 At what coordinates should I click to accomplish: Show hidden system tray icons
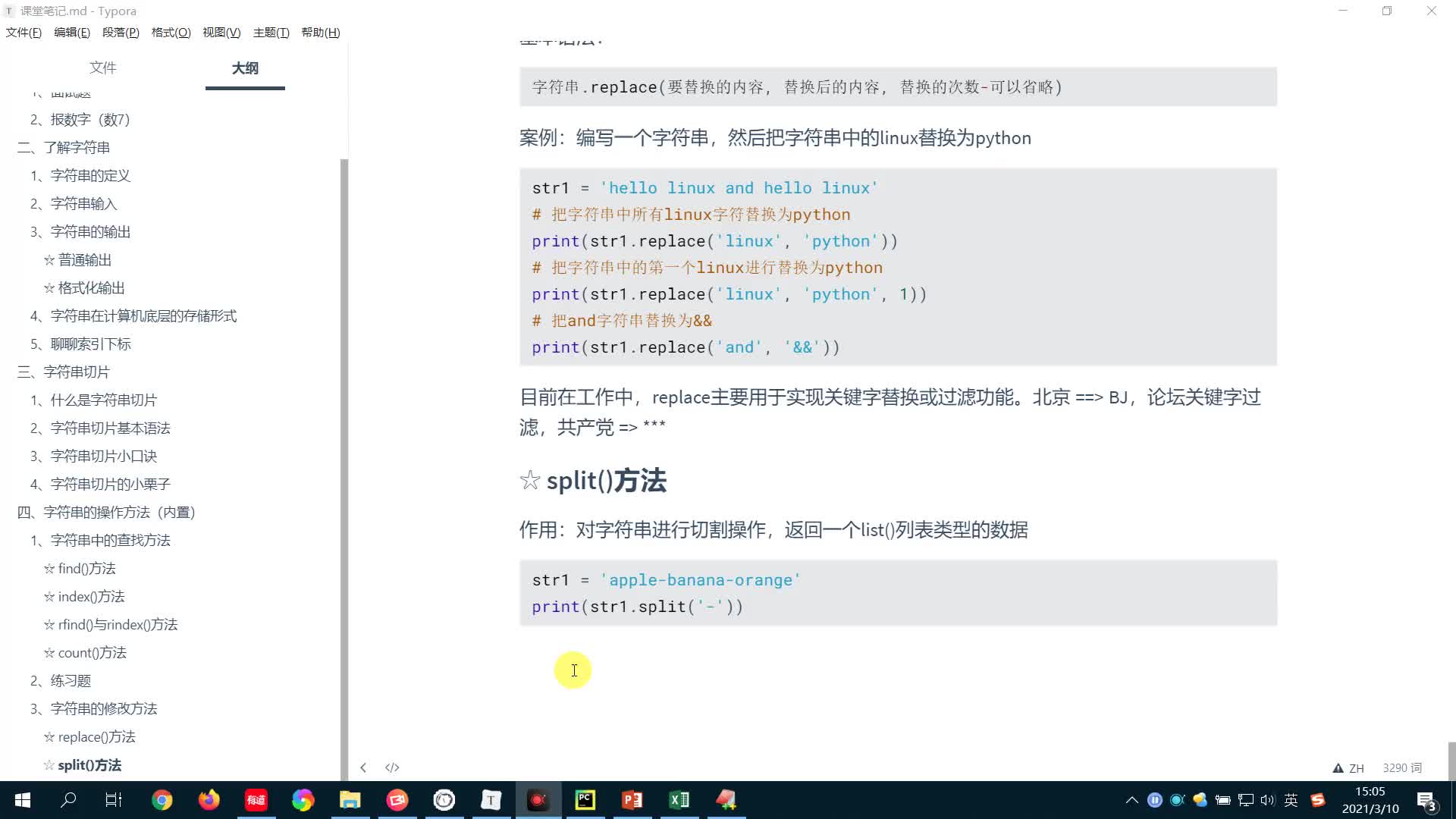coord(1131,800)
